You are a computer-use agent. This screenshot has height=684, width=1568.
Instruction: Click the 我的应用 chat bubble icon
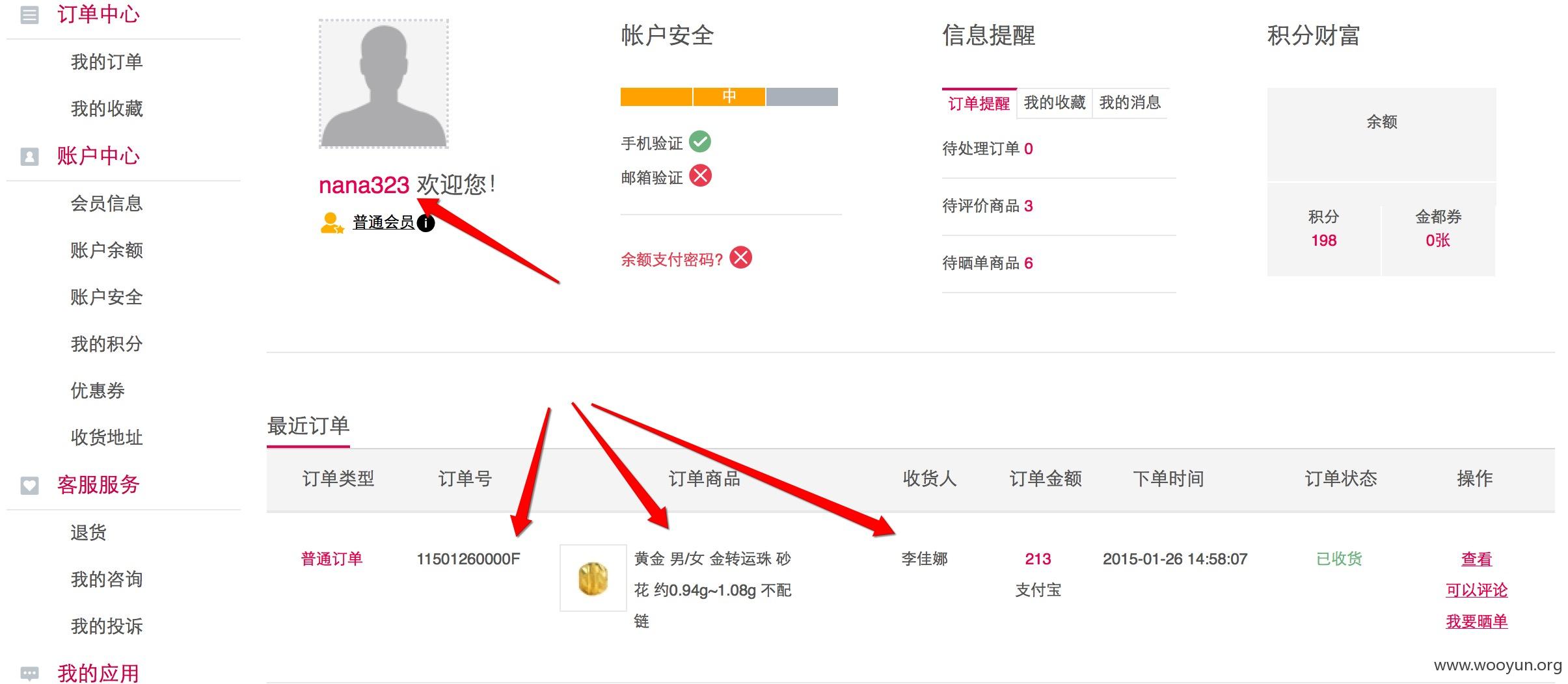[x=29, y=673]
